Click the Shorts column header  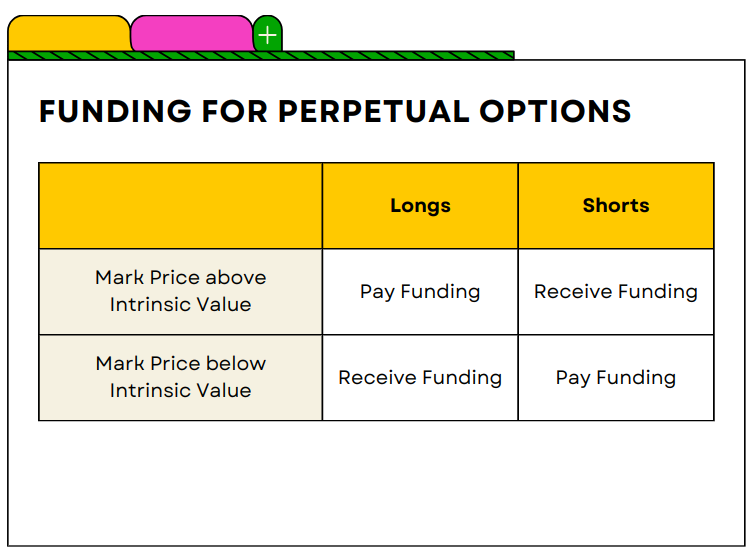click(616, 206)
